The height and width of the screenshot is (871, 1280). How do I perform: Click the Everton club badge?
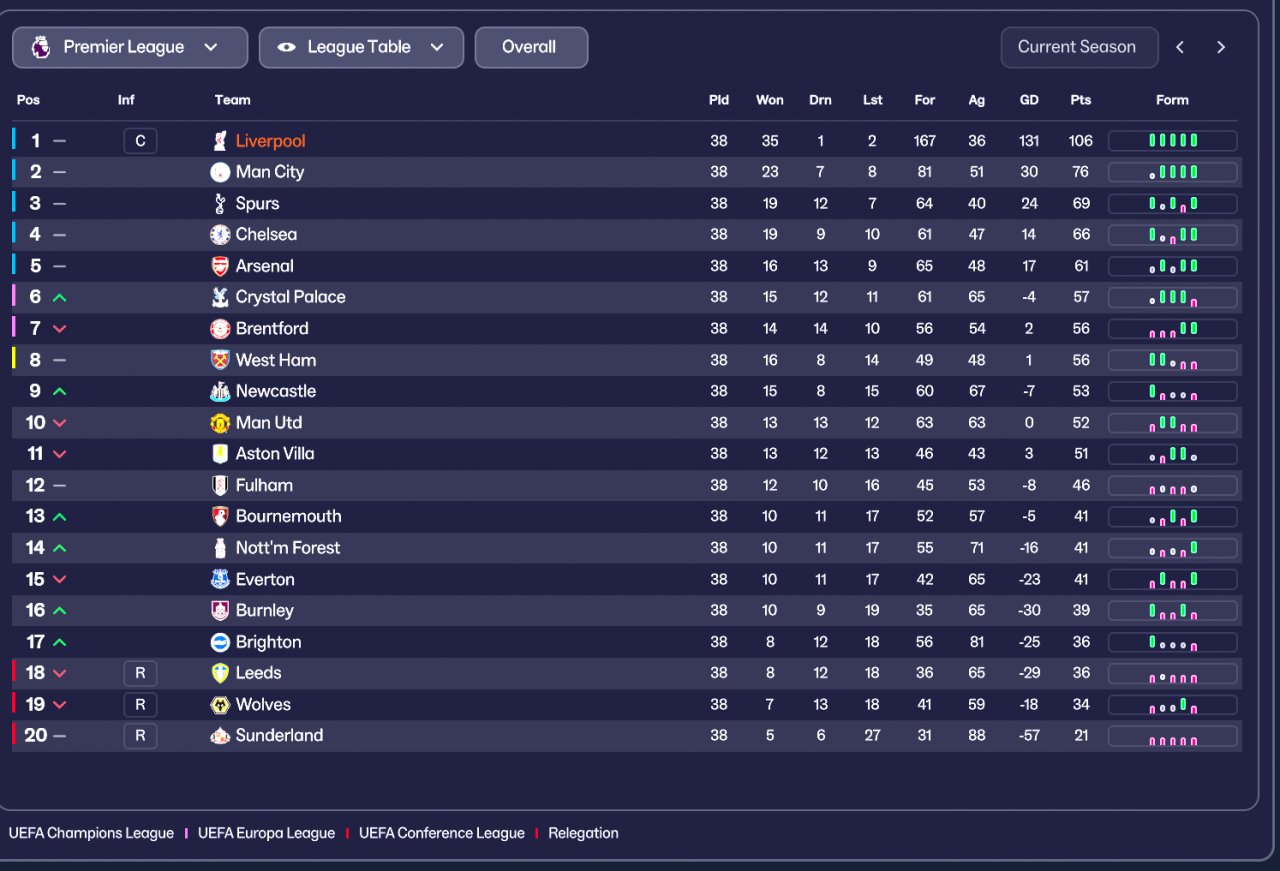tap(220, 579)
